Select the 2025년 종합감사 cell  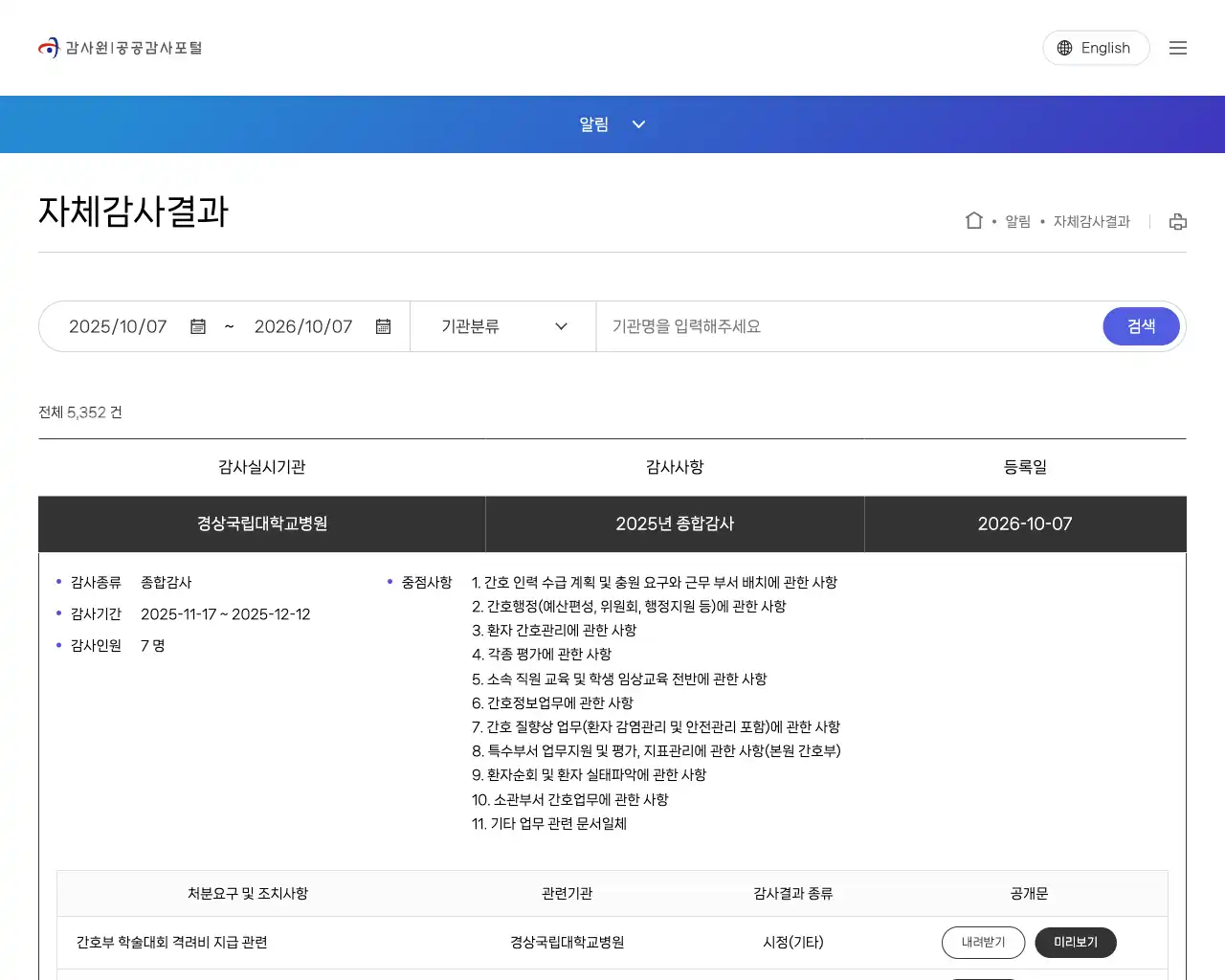[675, 523]
